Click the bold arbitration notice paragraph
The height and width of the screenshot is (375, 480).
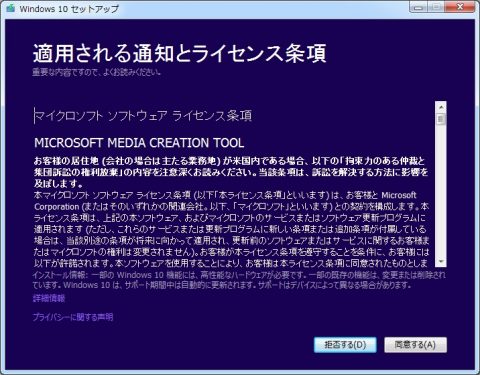click(x=231, y=172)
